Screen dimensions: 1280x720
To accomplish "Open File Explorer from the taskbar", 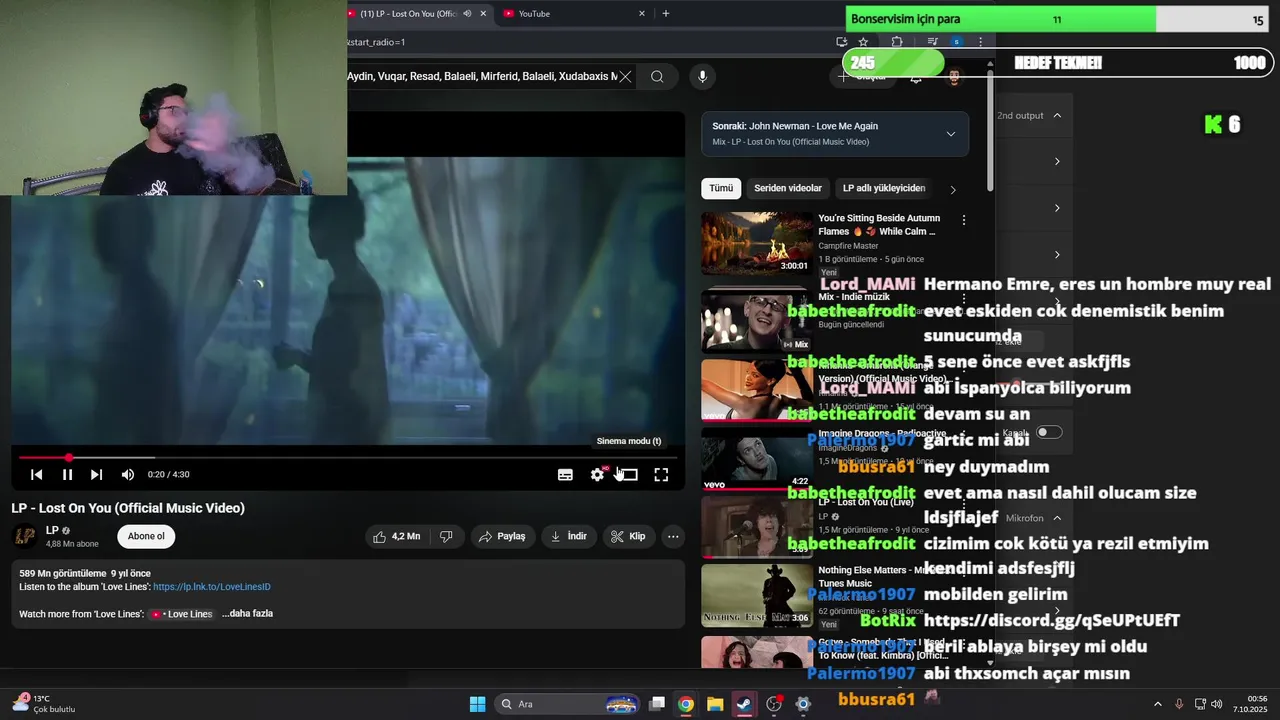I will (715, 704).
